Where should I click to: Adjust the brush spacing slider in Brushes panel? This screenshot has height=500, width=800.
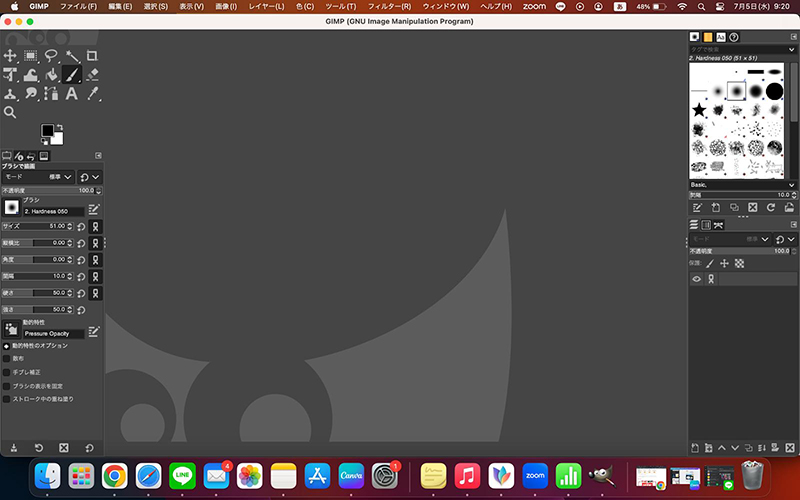tap(743, 195)
